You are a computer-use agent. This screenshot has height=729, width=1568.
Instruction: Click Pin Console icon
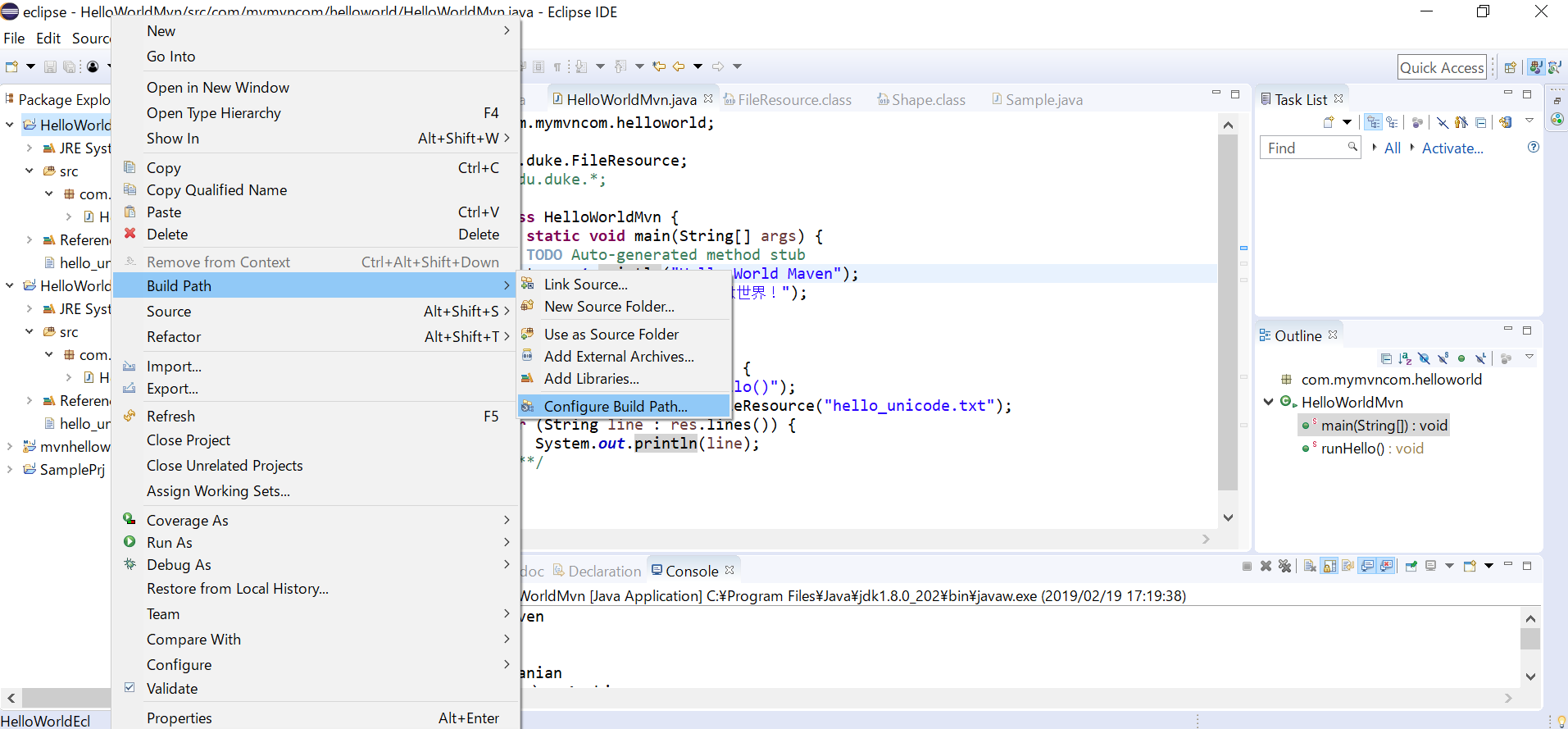tap(1411, 566)
